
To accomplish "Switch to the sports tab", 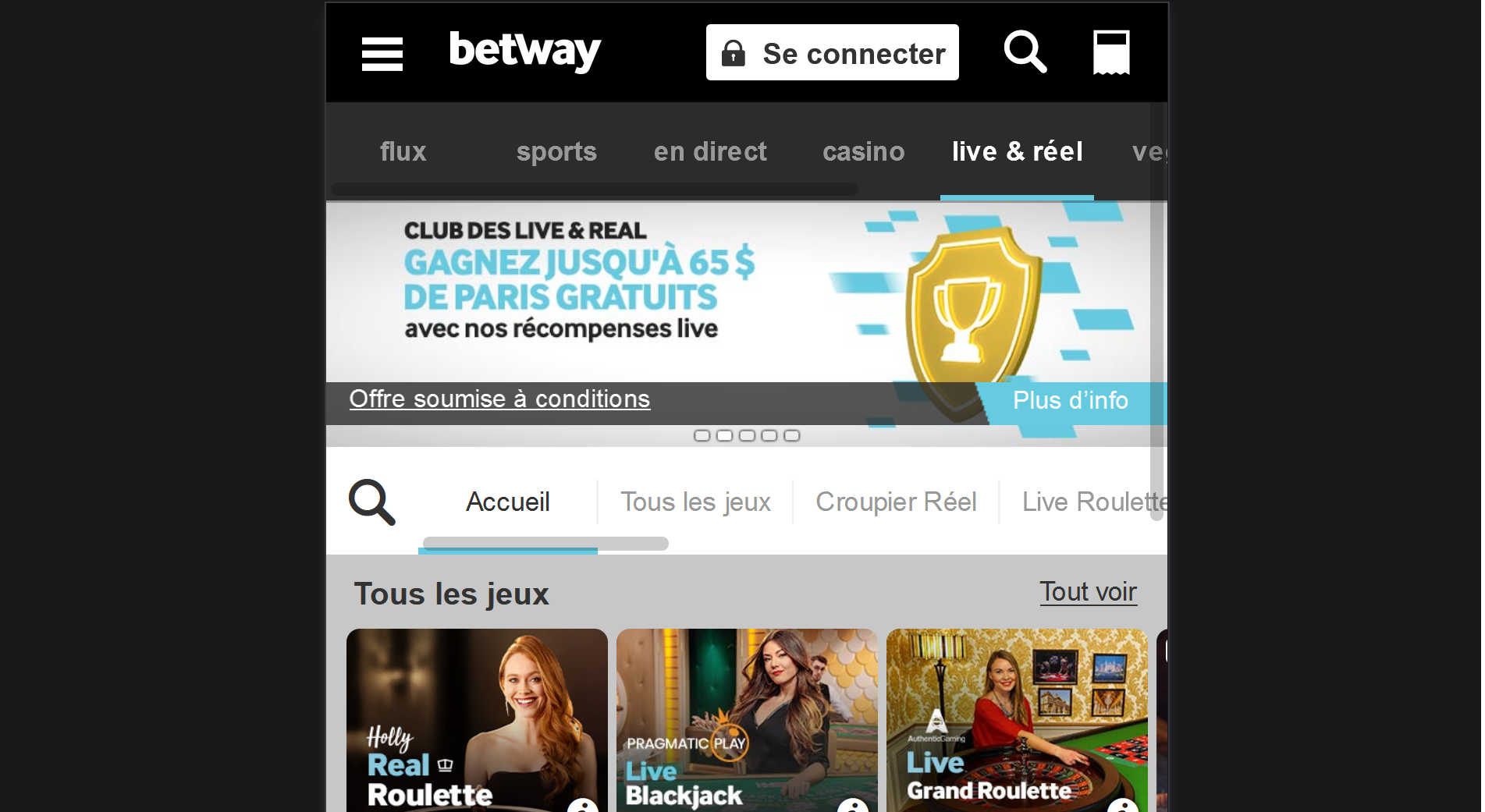I will [556, 151].
